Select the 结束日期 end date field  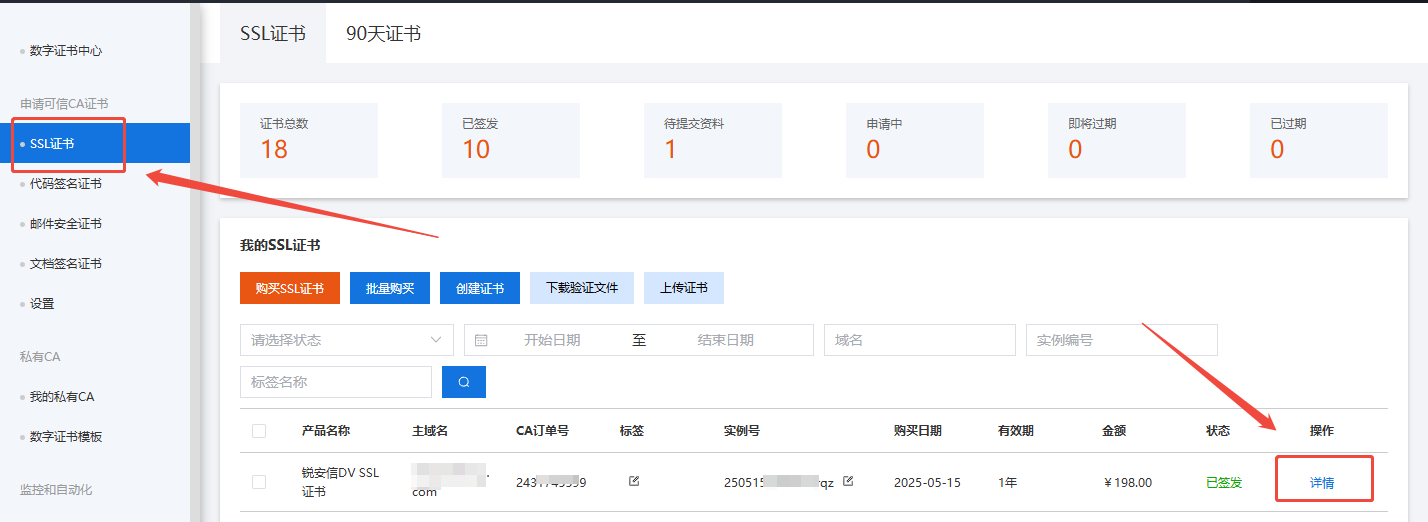click(x=725, y=340)
